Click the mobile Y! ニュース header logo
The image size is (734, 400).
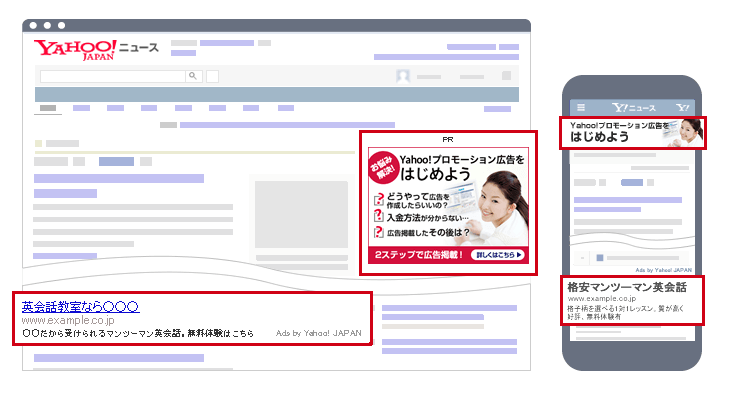(x=633, y=108)
